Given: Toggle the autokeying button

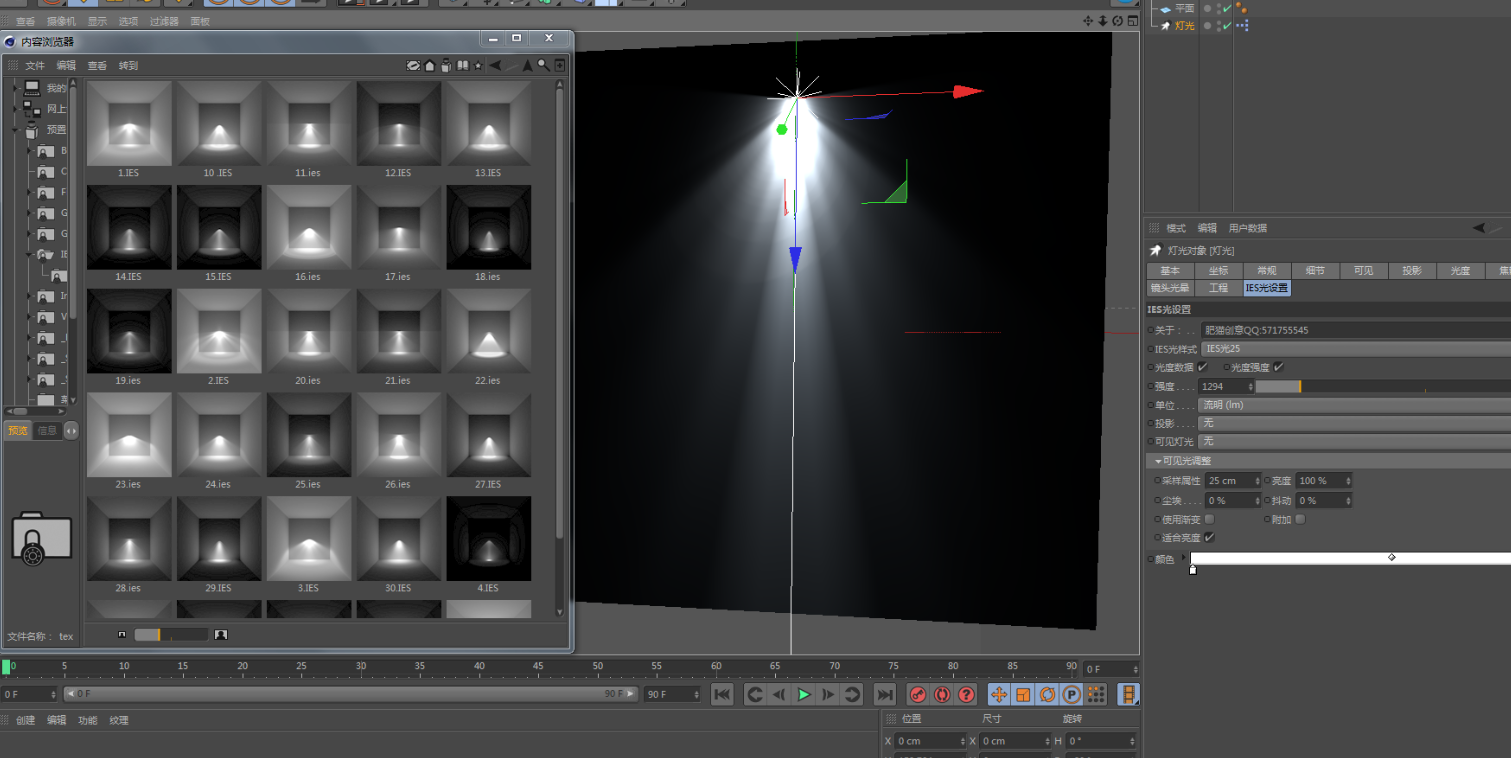Looking at the screenshot, I should 941,694.
